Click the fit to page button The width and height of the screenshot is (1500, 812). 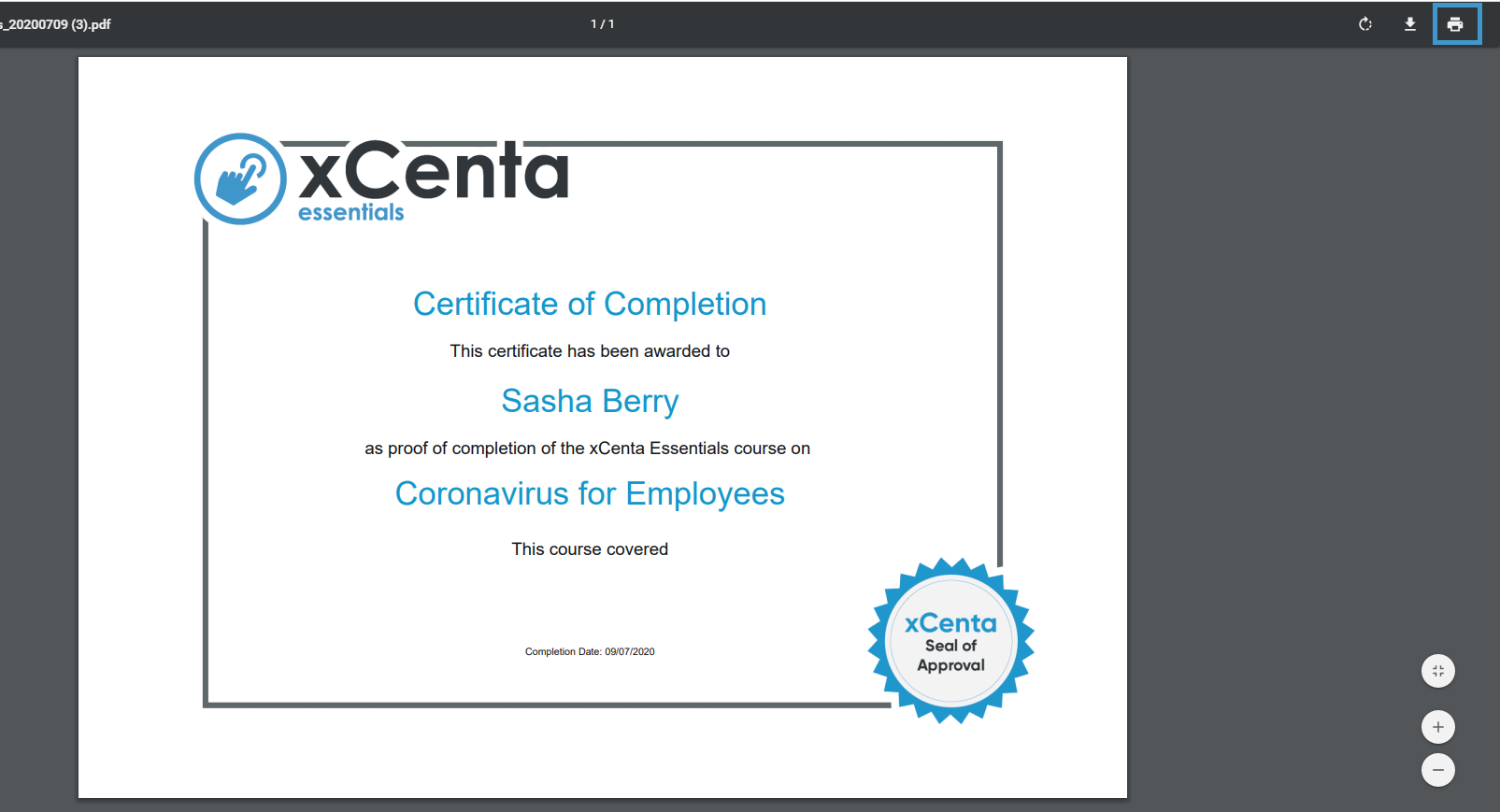[1438, 671]
